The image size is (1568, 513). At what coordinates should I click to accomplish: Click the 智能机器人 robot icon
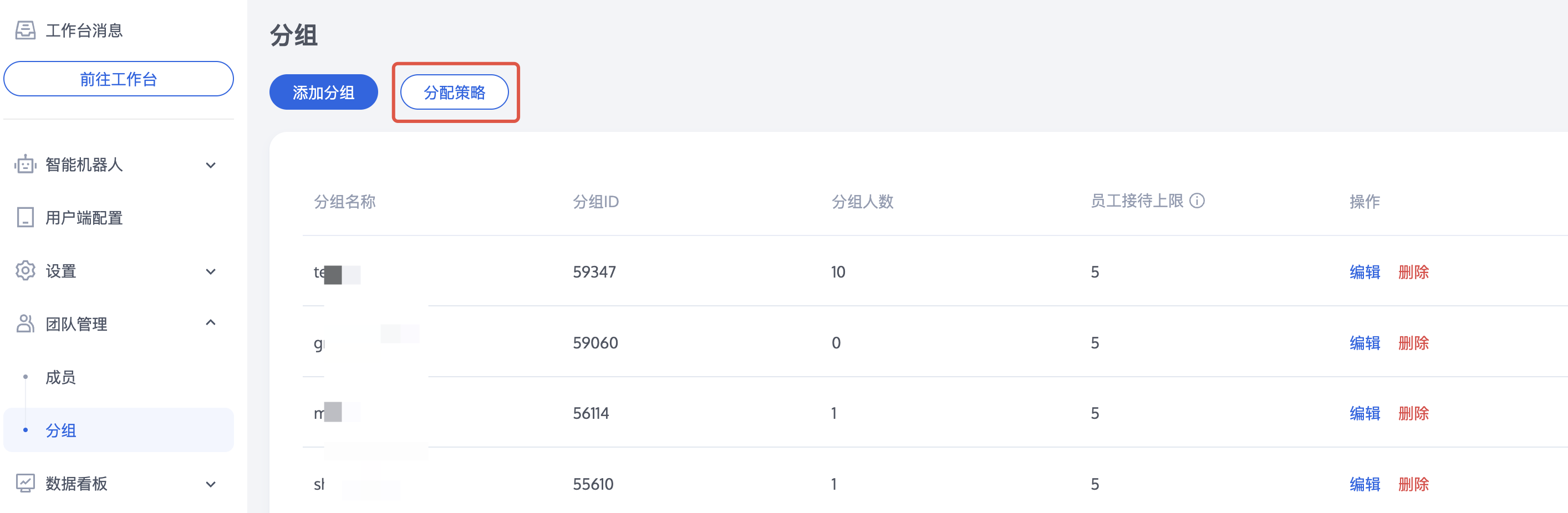25,165
